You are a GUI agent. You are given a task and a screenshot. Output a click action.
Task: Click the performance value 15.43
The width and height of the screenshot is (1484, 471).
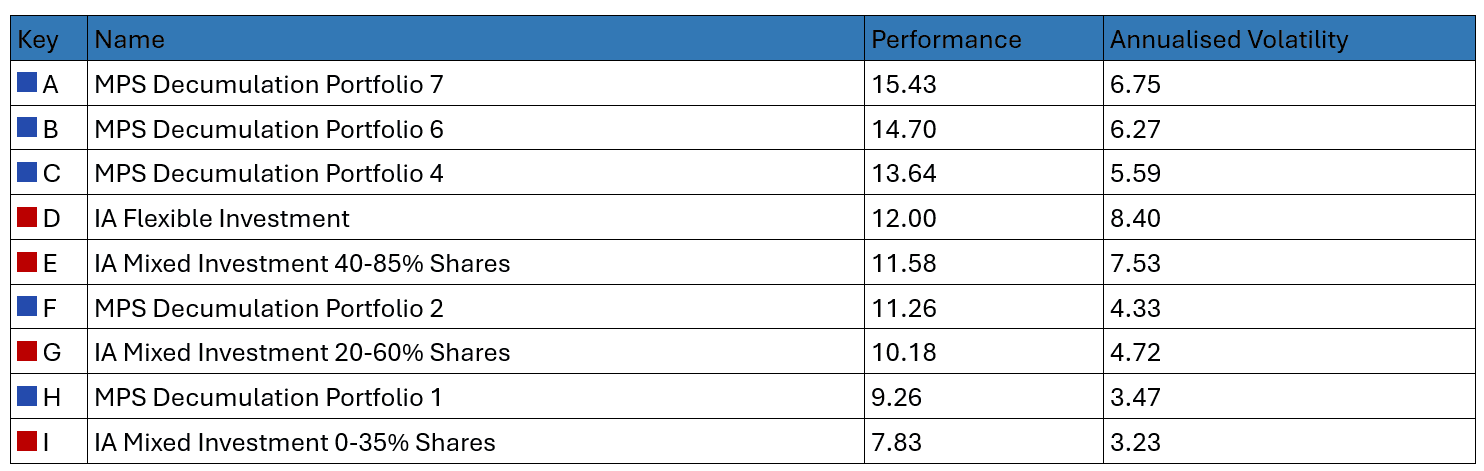(904, 85)
